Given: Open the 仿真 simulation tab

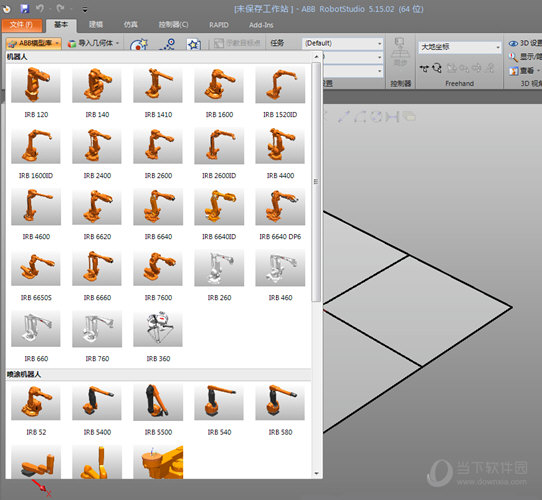Looking at the screenshot, I should tap(131, 25).
